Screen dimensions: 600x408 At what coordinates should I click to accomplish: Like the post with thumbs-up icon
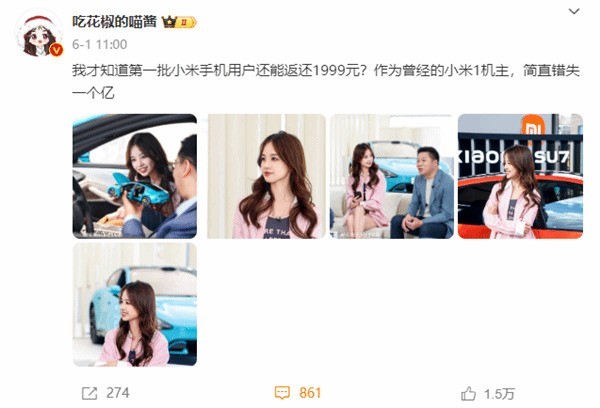468,393
